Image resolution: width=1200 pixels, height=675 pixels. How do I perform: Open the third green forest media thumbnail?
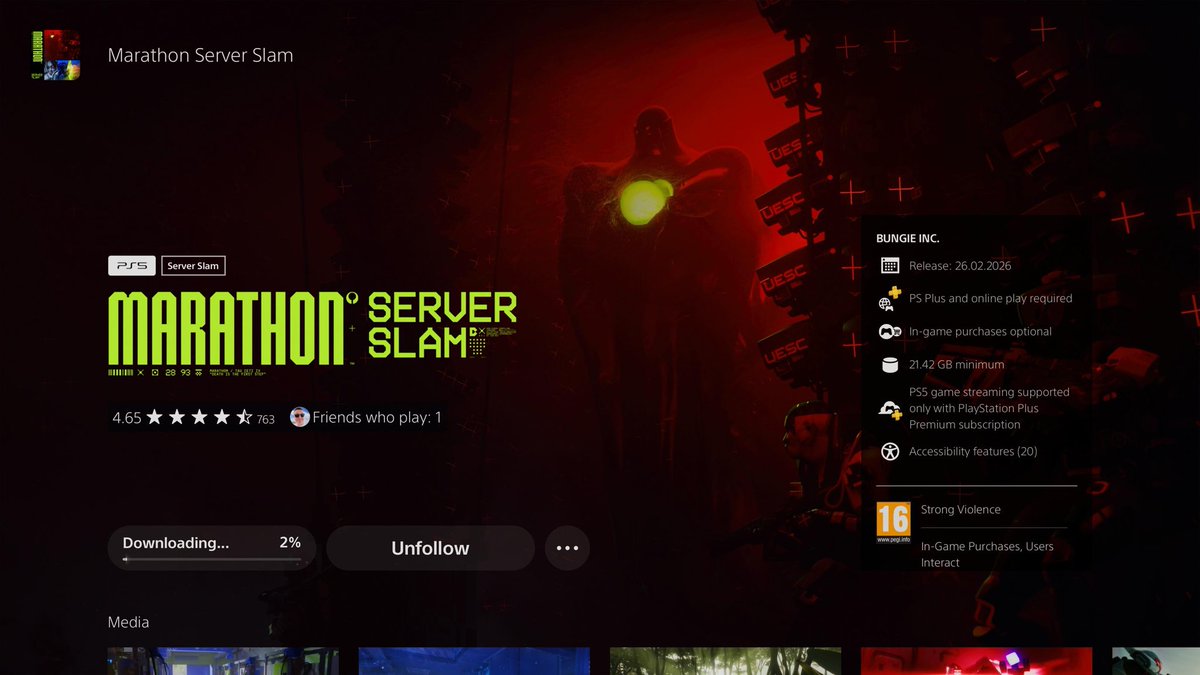pos(725,661)
